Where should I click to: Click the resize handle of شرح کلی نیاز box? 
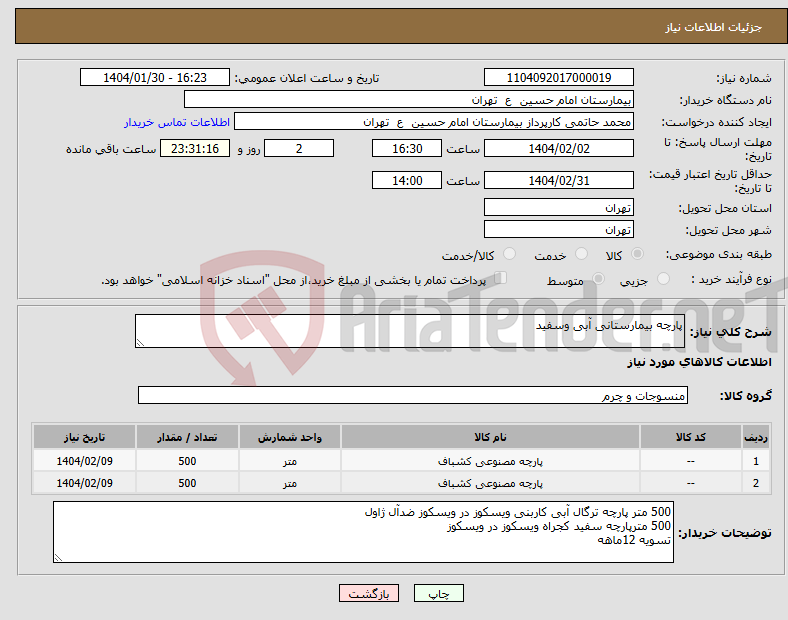click(x=140, y=343)
